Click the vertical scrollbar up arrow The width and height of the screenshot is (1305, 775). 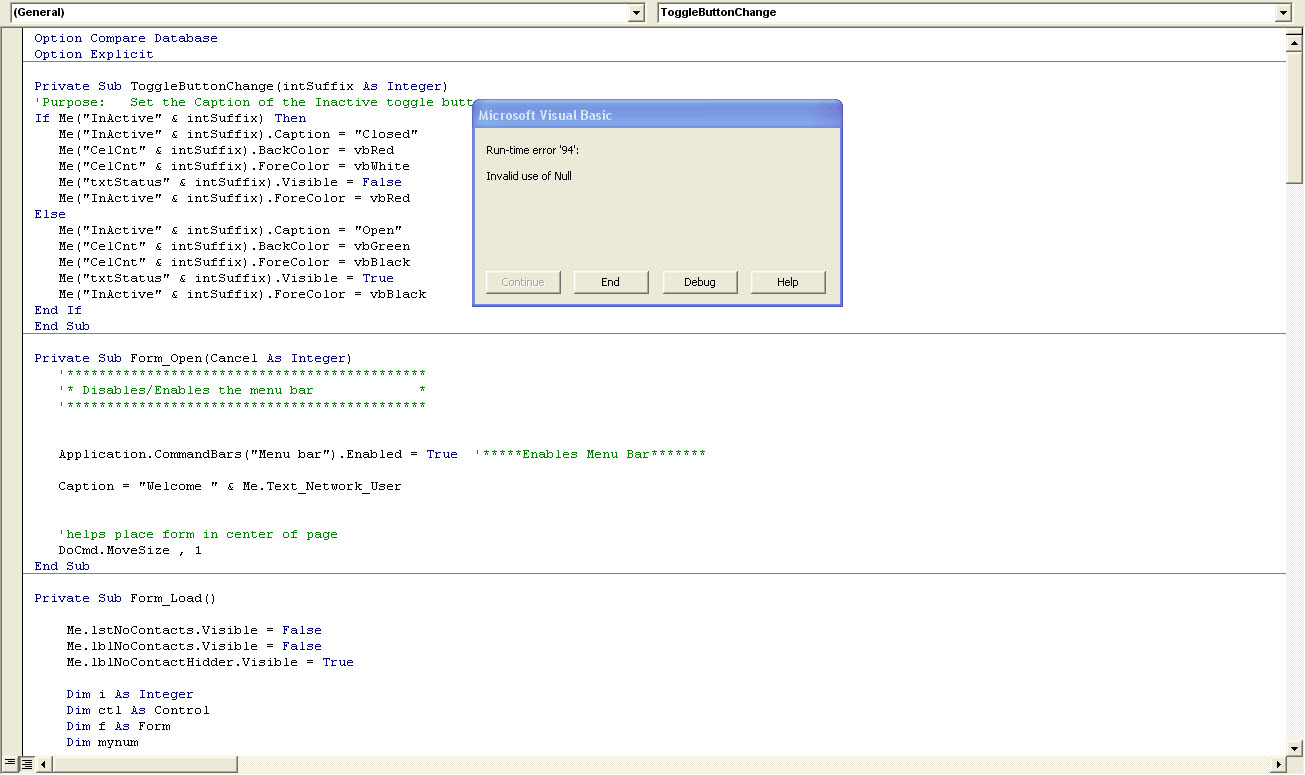pyautogui.click(x=1295, y=43)
